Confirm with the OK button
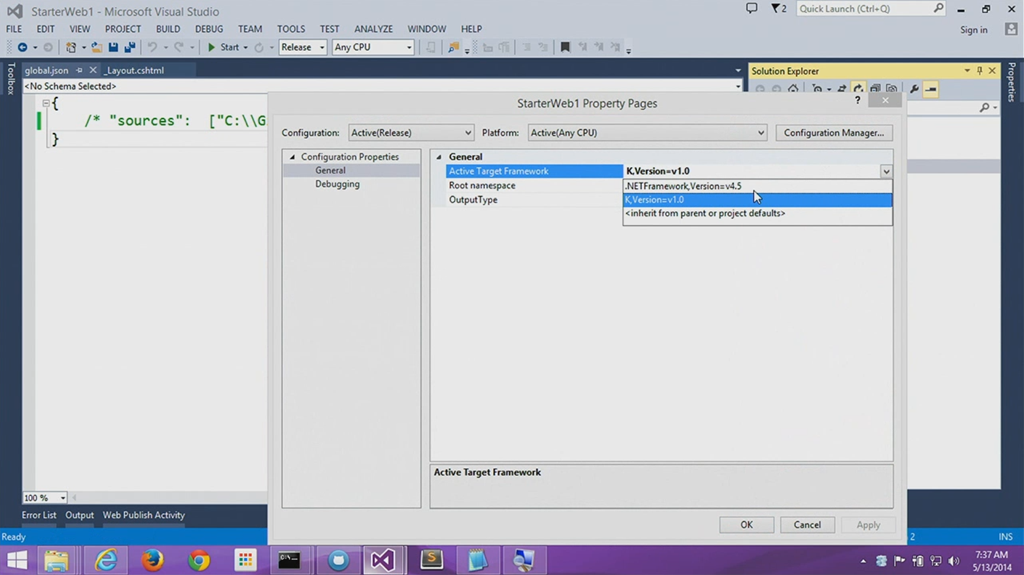1024x575 pixels. click(x=746, y=525)
